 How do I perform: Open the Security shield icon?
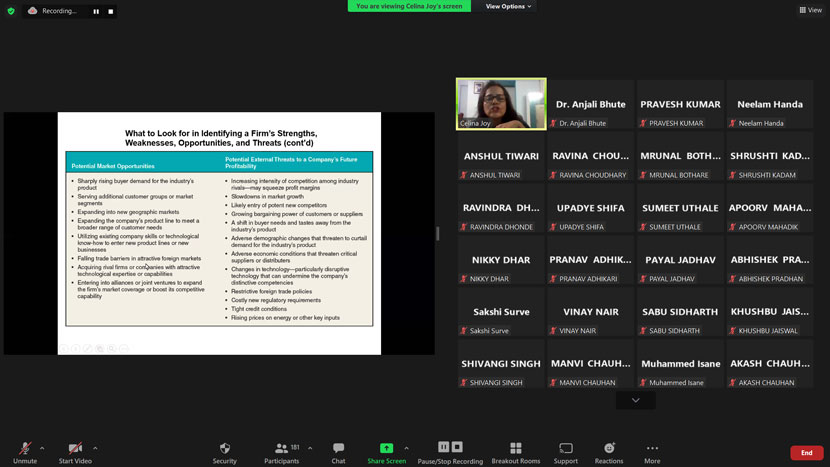tap(224, 449)
